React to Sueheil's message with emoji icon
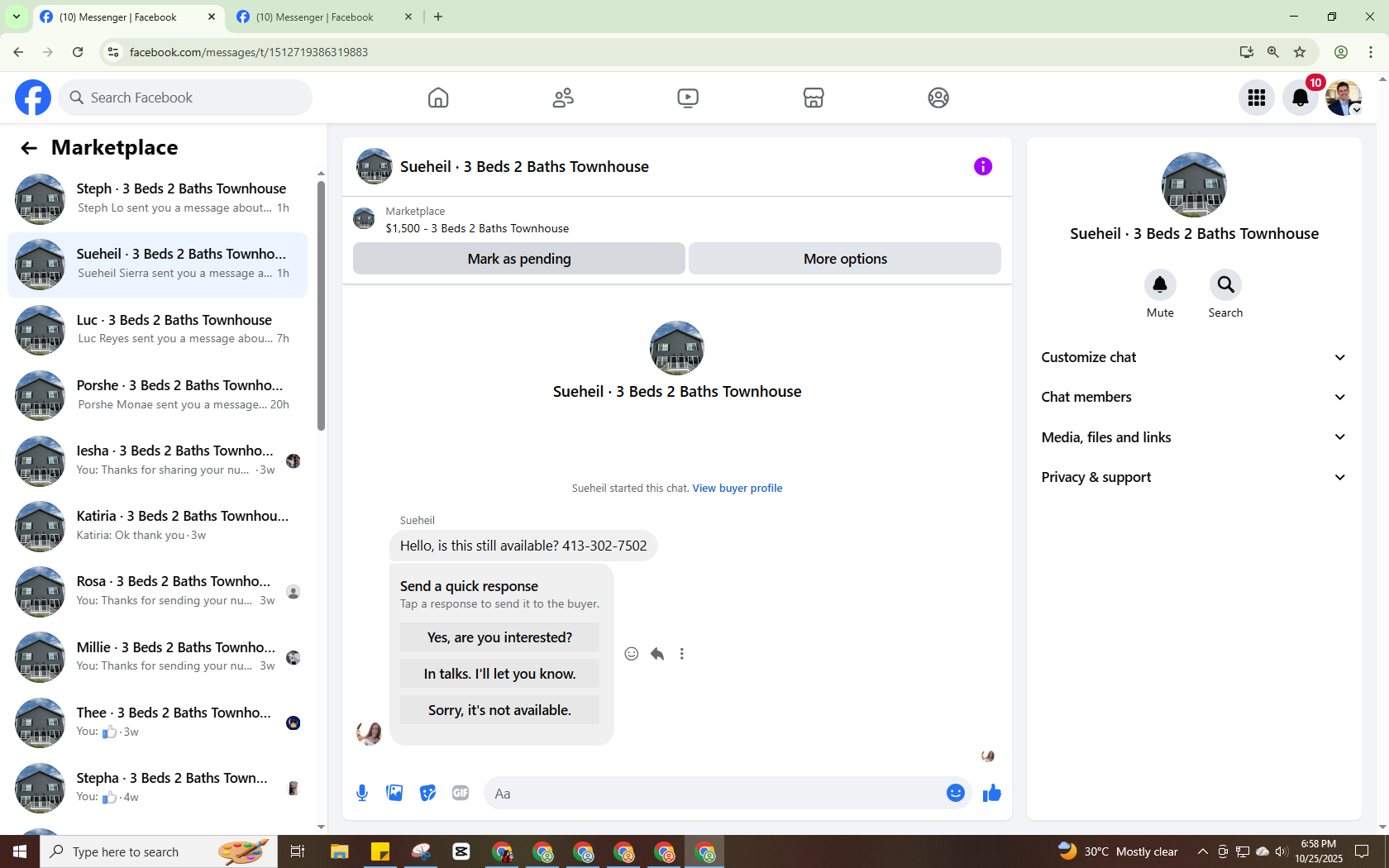The height and width of the screenshot is (868, 1389). 632,654
